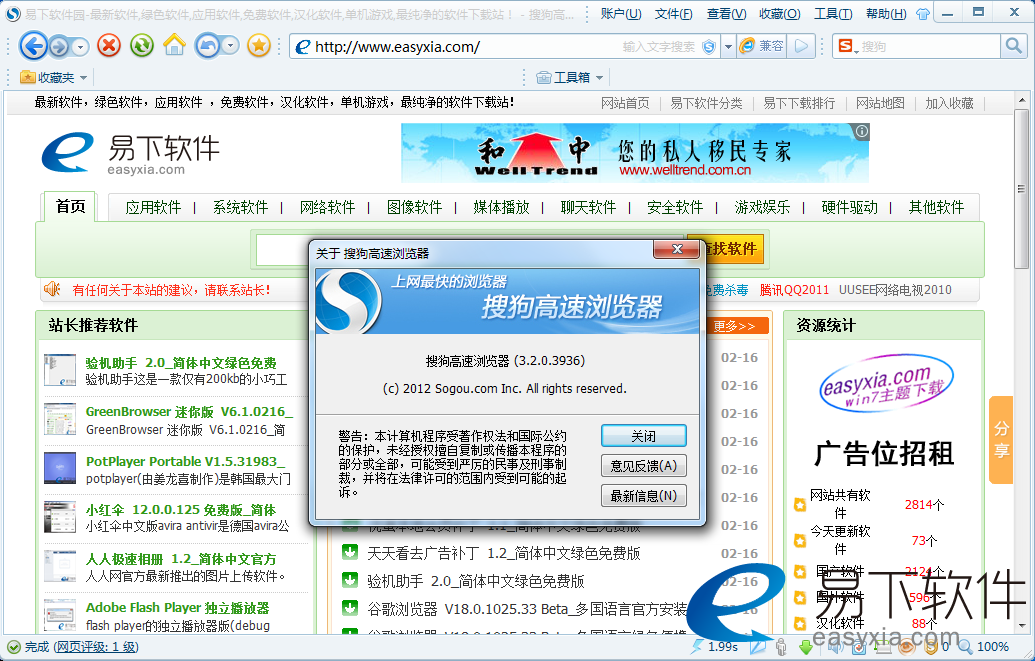1035x661 pixels.
Task: Open the 应用软件 category tab
Action: point(153,207)
